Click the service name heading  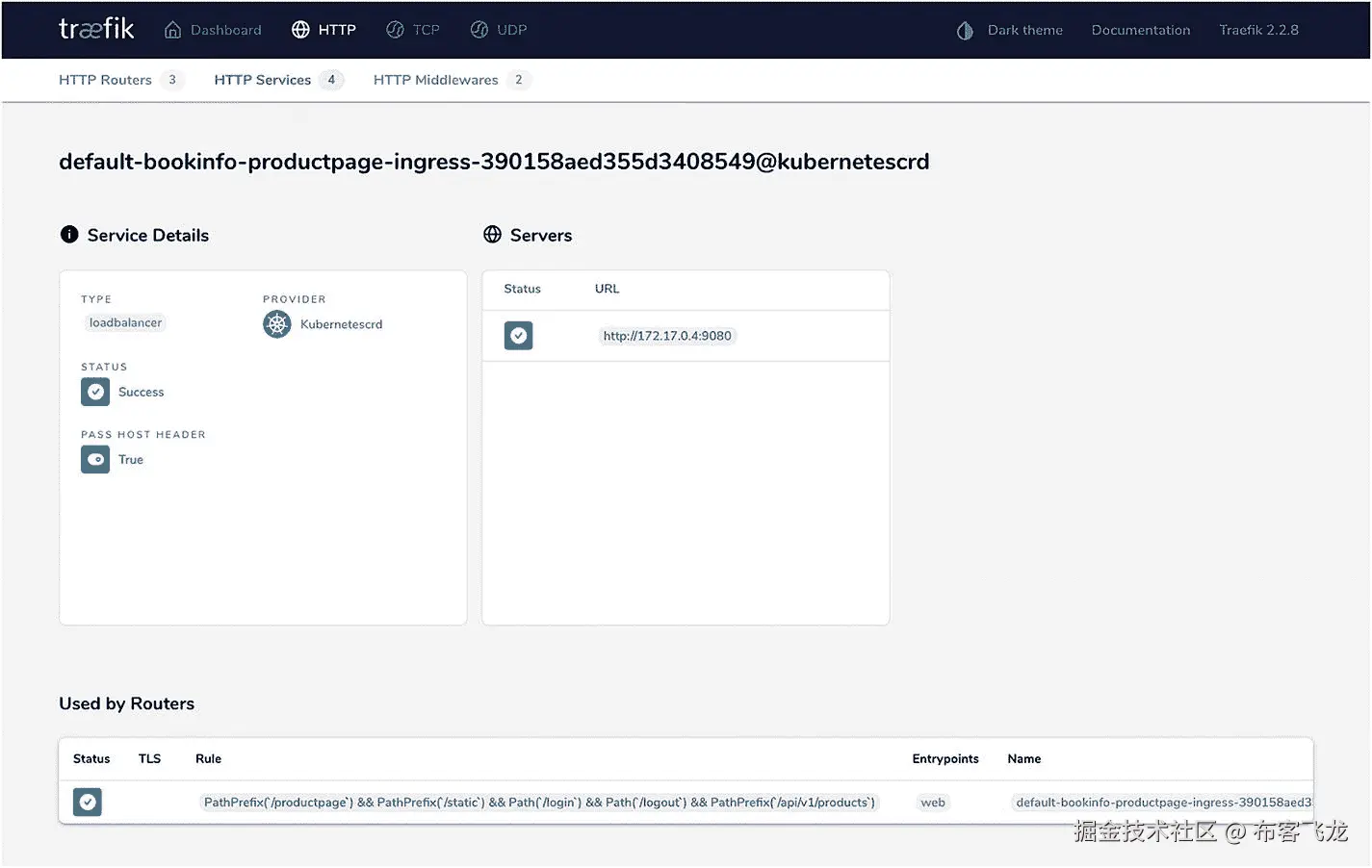coord(494,162)
